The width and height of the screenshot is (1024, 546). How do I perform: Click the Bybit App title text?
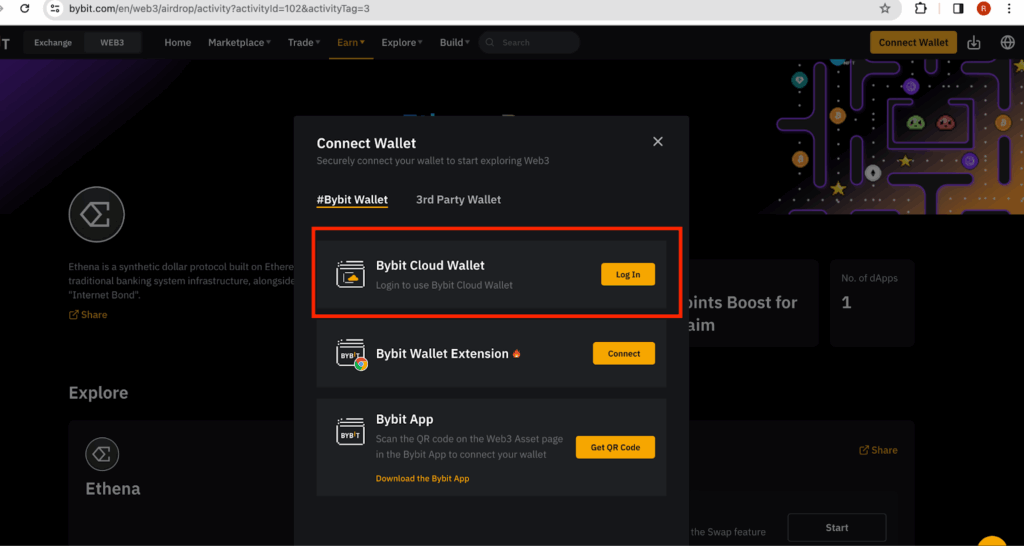pos(405,419)
